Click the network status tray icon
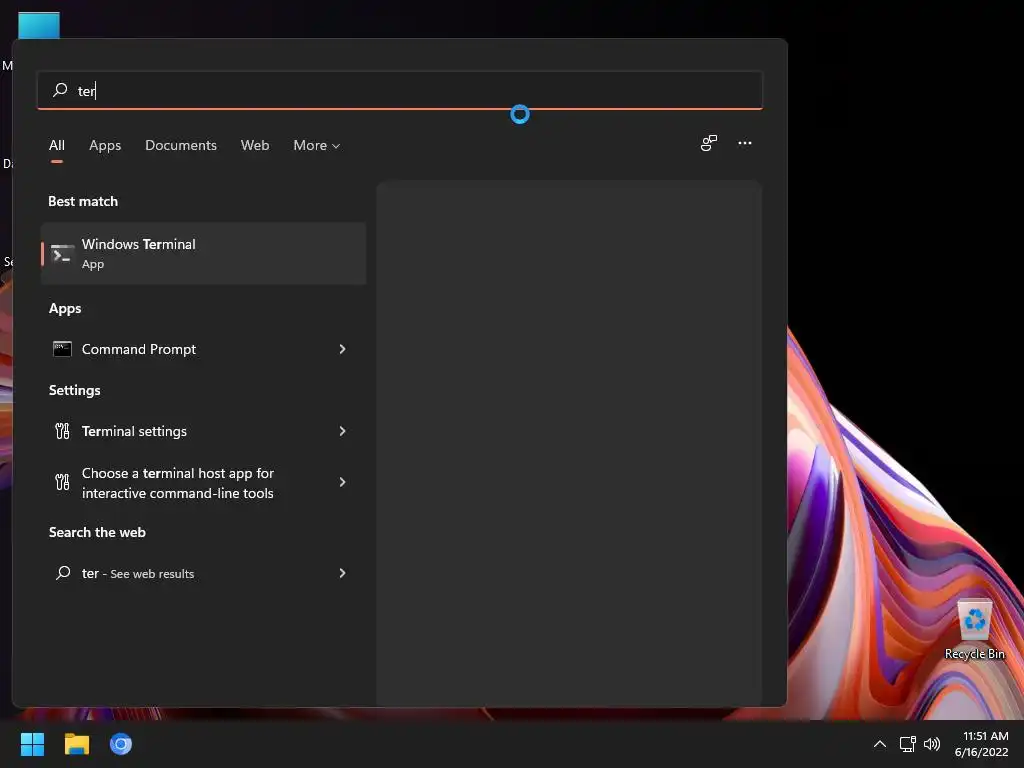 pyautogui.click(x=907, y=744)
